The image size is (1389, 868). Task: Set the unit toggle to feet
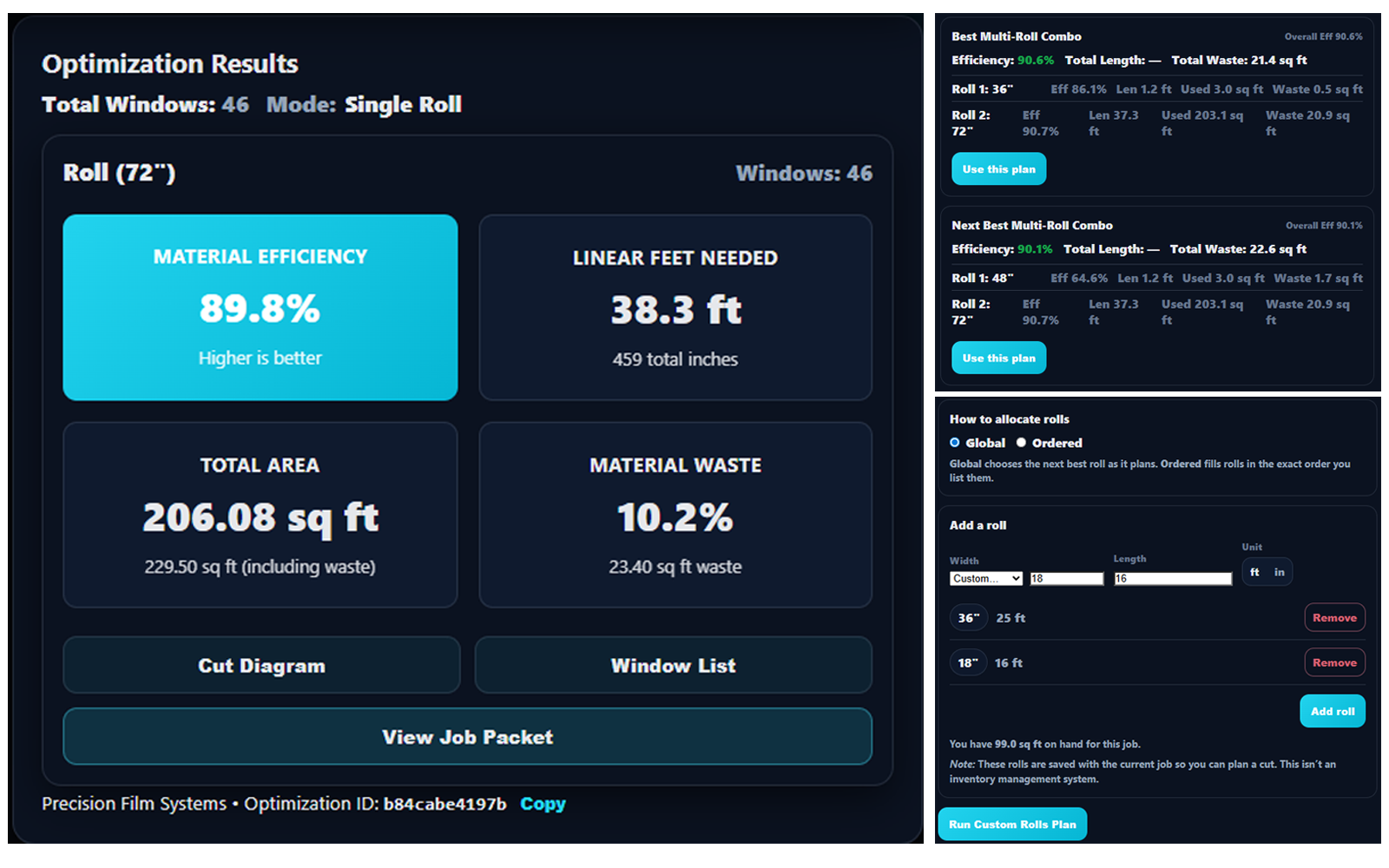[1254, 571]
